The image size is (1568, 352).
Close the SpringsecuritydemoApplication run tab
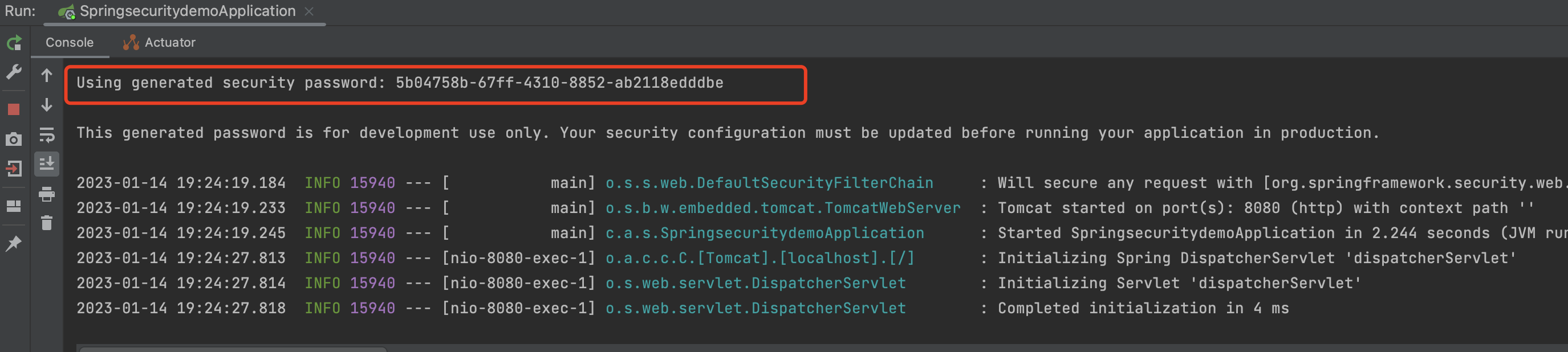coord(309,11)
